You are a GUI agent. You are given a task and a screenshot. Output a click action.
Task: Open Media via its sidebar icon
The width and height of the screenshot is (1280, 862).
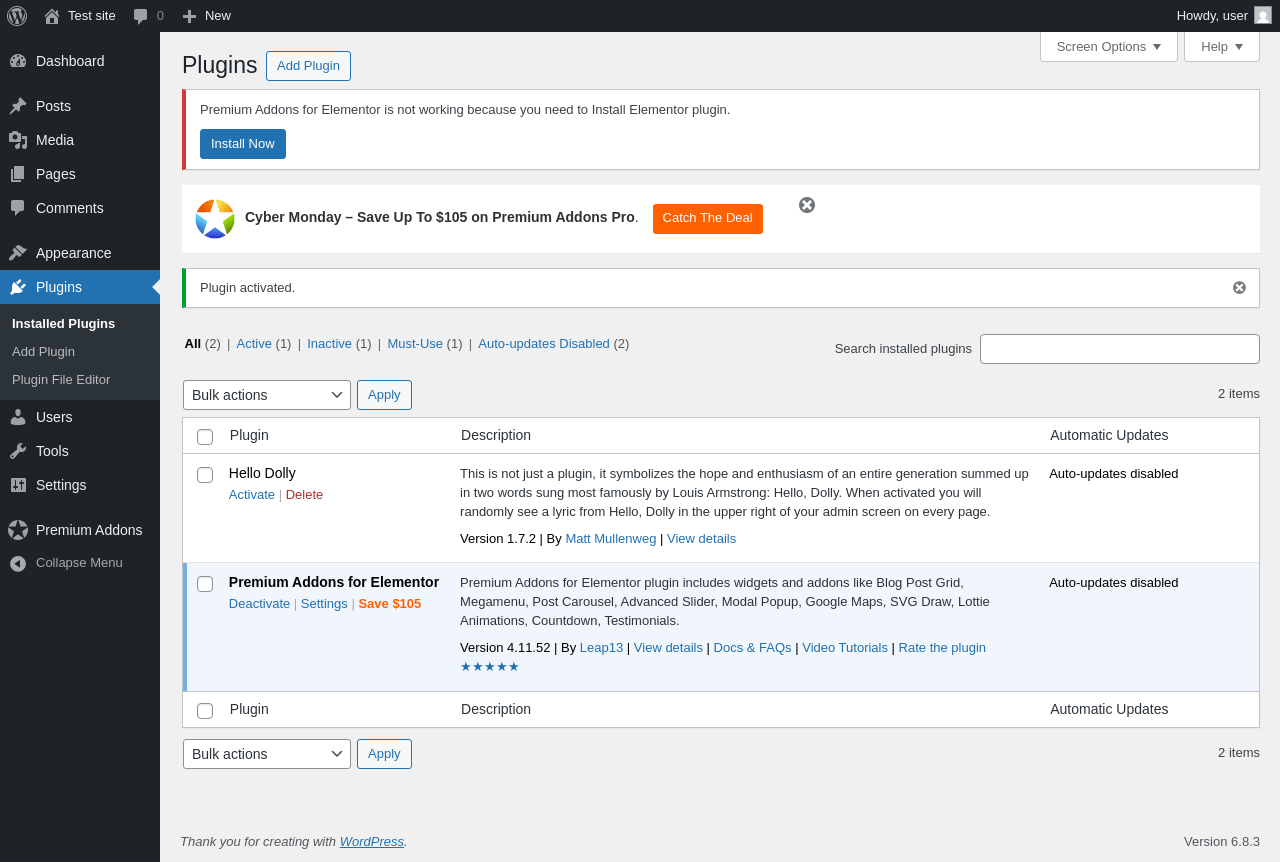[x=18, y=140]
